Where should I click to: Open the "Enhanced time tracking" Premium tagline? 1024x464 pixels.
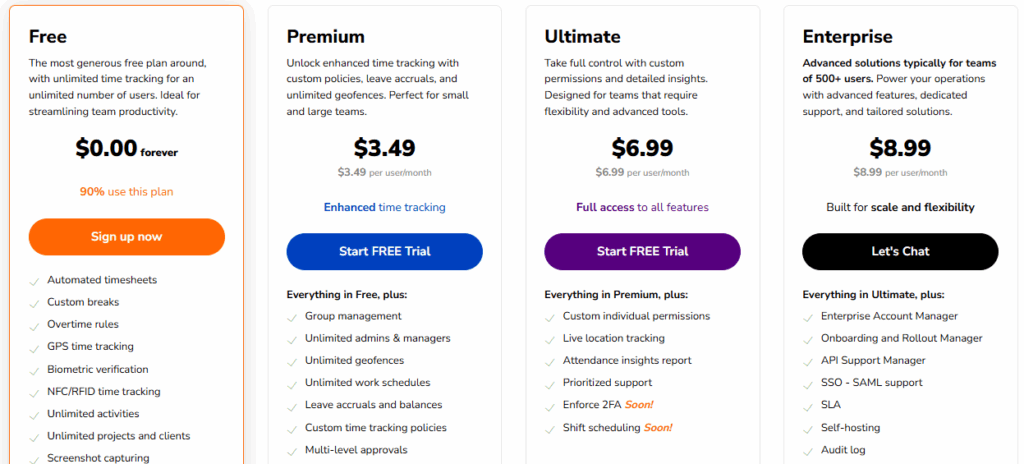pos(384,207)
